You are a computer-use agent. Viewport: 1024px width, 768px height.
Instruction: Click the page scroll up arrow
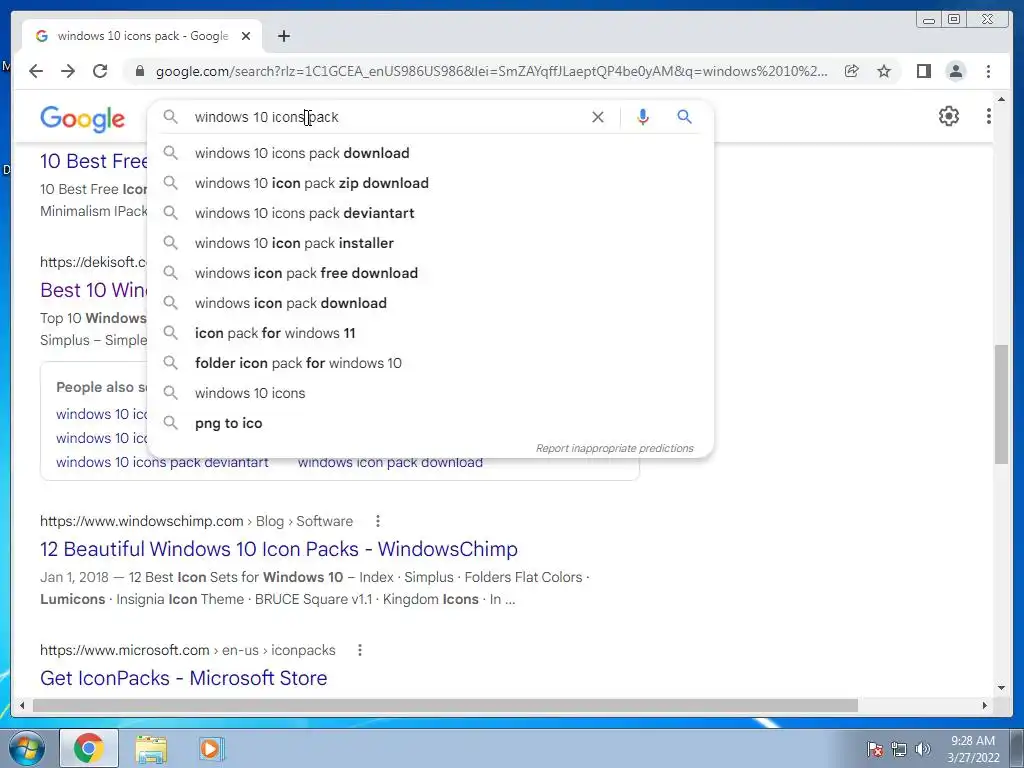tap(1001, 99)
